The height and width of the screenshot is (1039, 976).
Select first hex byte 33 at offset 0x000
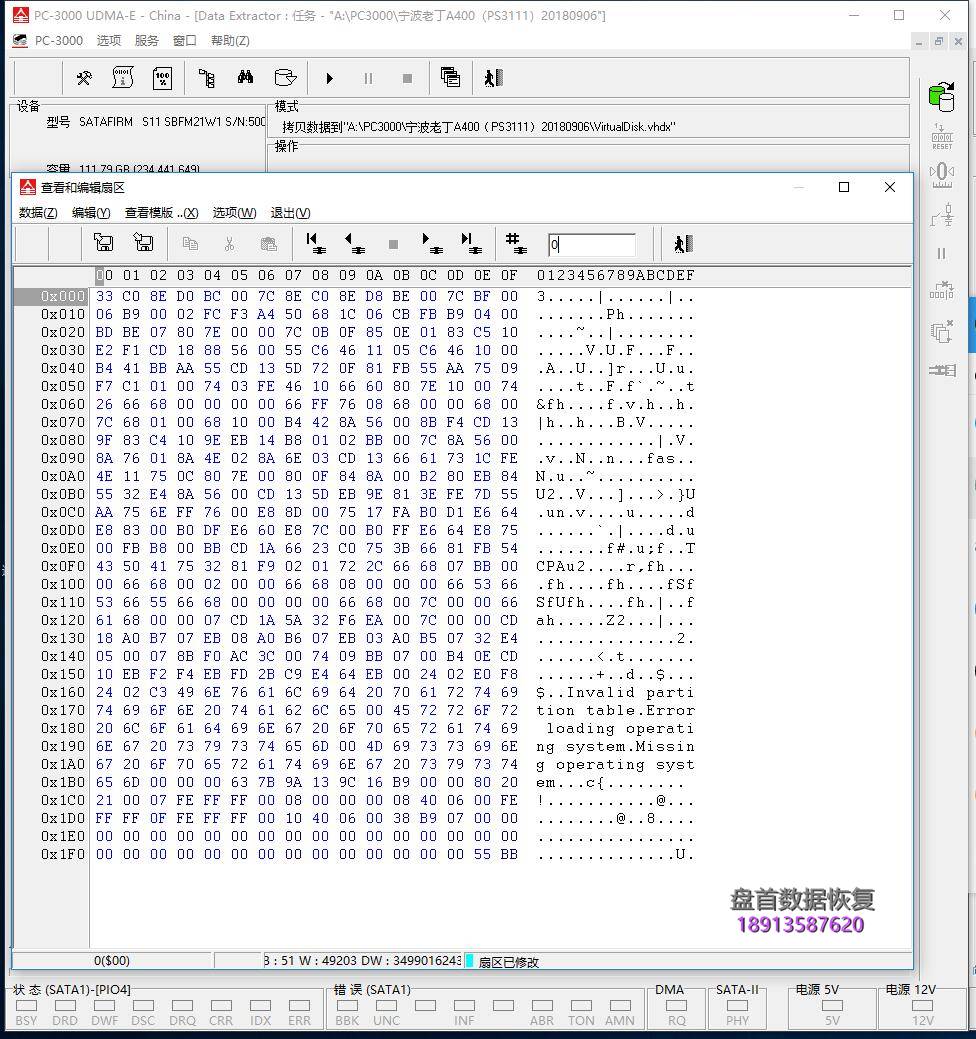click(104, 296)
